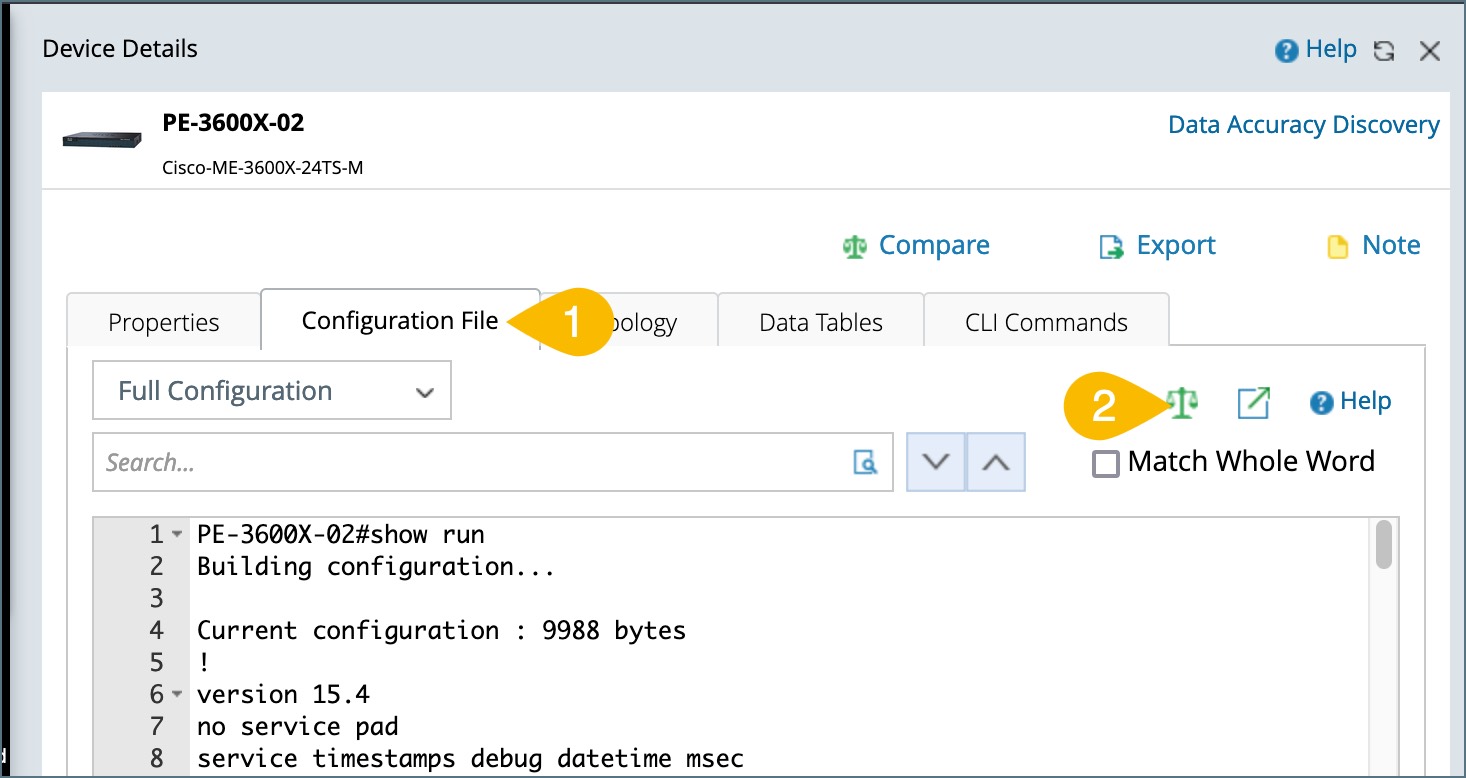
Task: Click the Compare button above the tabs
Action: coord(917,246)
